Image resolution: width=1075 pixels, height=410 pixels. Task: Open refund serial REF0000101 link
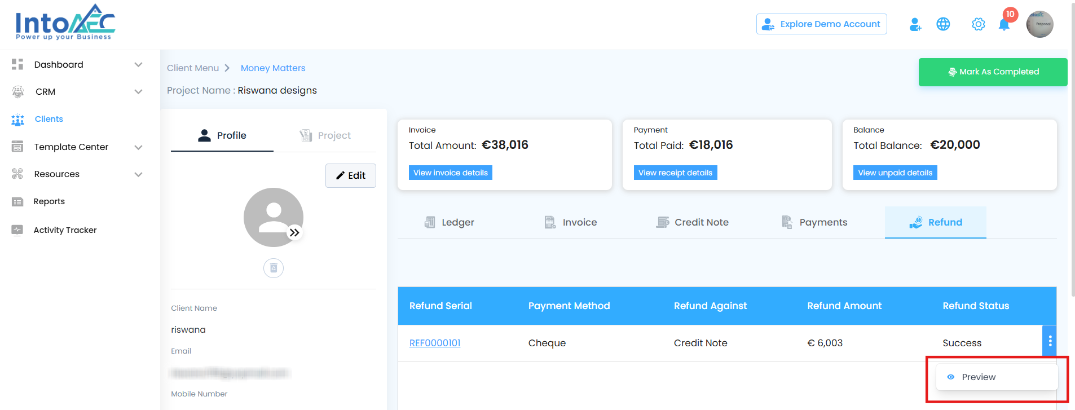pyautogui.click(x=435, y=343)
